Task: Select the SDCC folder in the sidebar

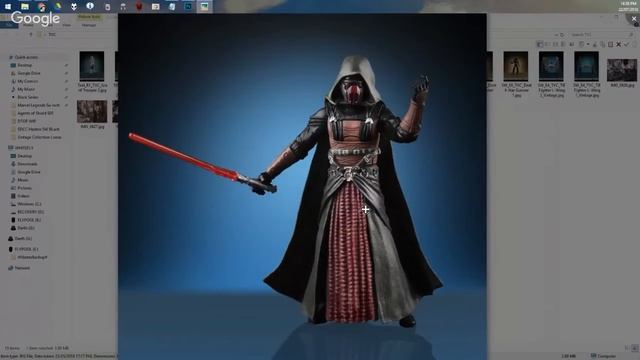Action: click(38, 129)
